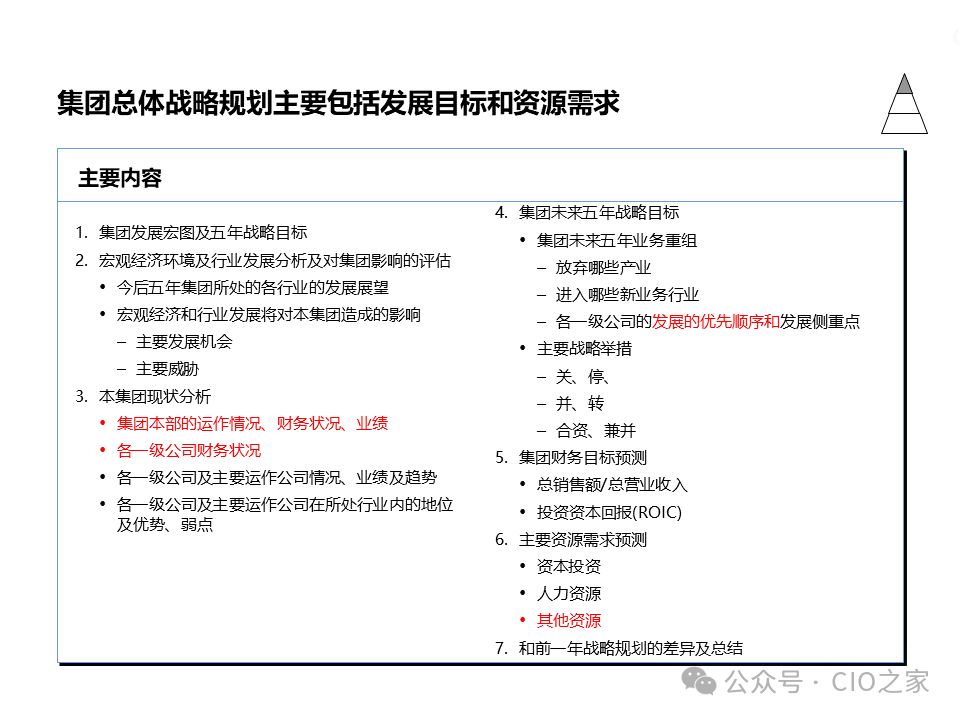The image size is (960, 720).
Task: Click bullet 宏观经济和行业发展将对本集团造成的影响
Action: (269, 315)
